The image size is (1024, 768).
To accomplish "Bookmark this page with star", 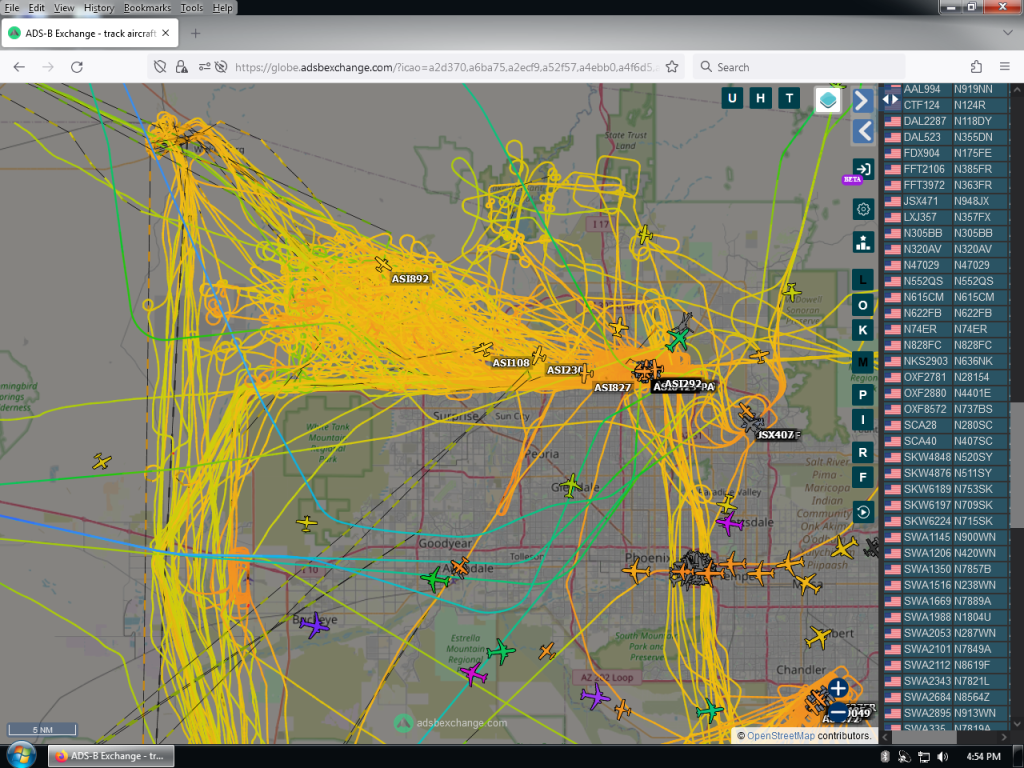I will tap(671, 67).
